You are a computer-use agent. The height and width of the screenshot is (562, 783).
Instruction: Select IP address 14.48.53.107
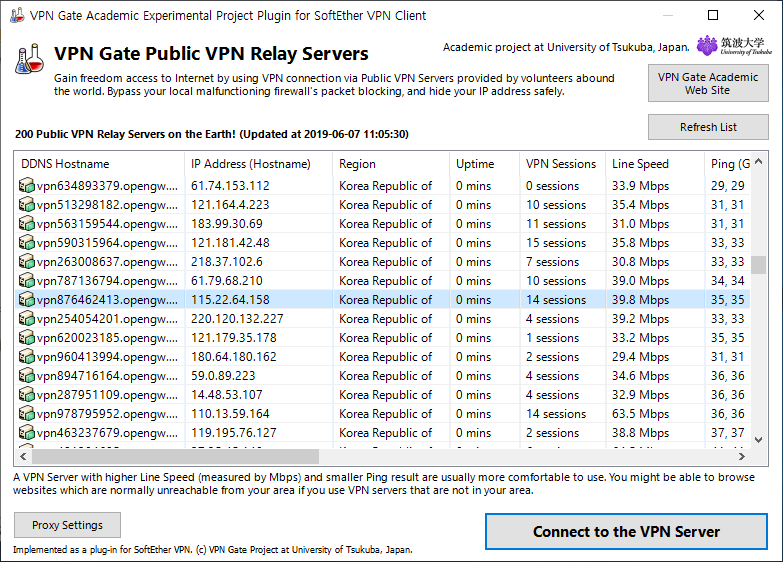(227, 395)
